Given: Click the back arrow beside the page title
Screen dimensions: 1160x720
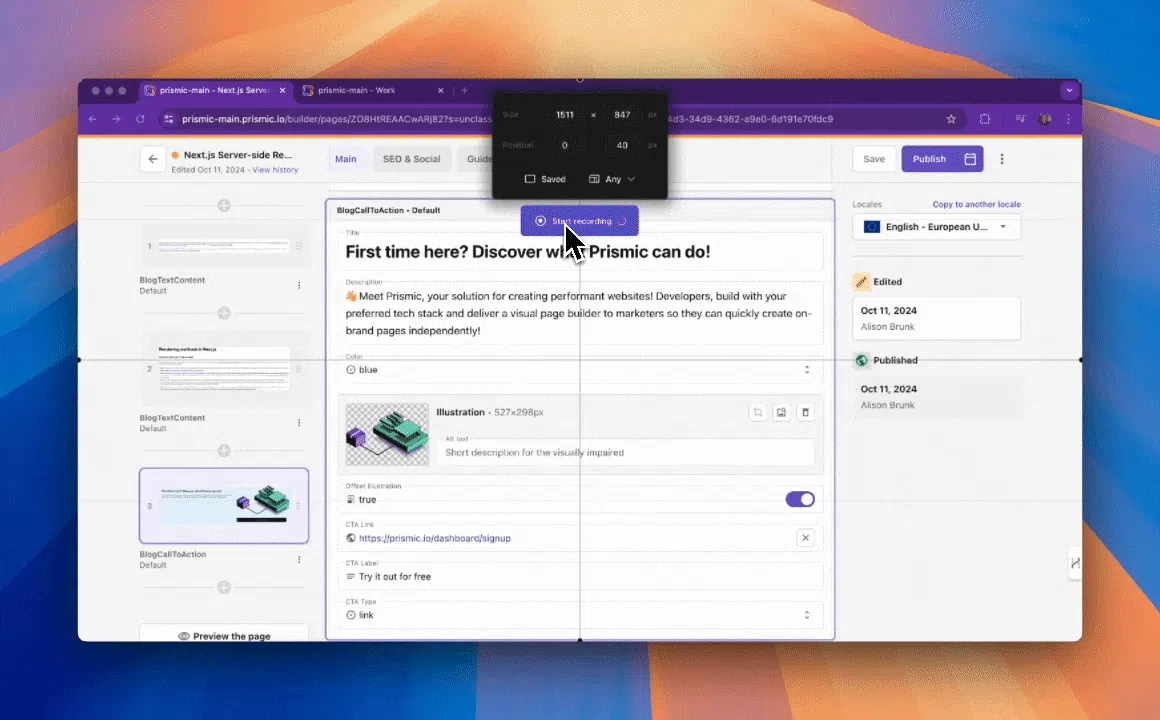Looking at the screenshot, I should pos(152,159).
